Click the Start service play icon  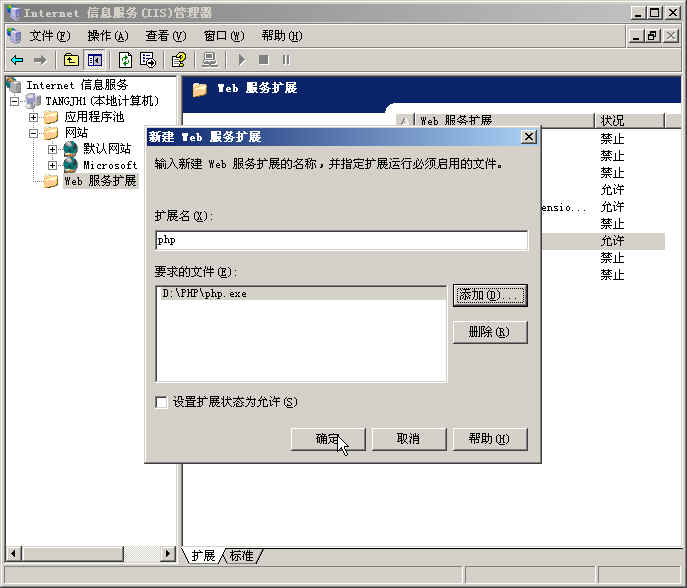click(241, 60)
